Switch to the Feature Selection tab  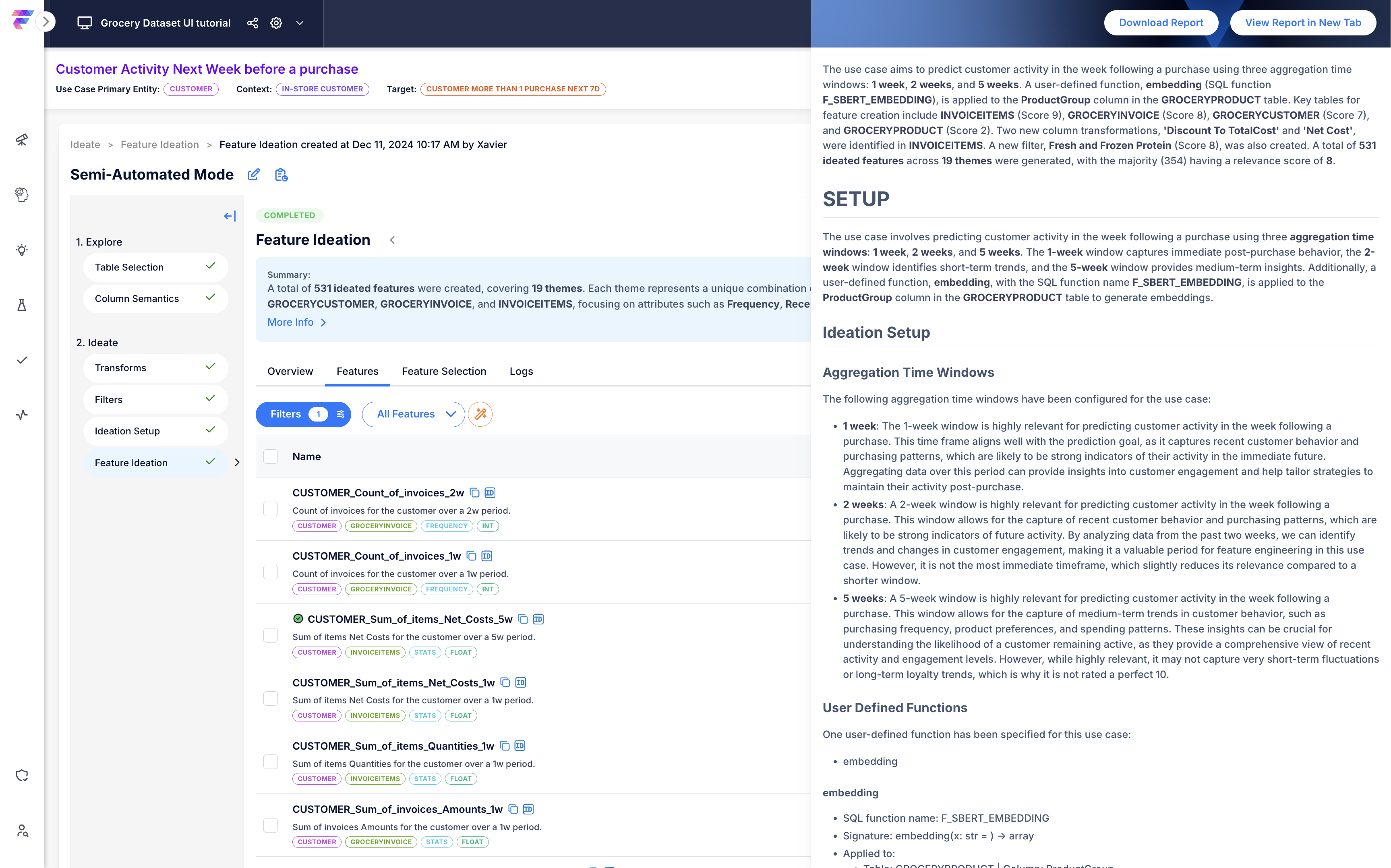[x=444, y=372]
